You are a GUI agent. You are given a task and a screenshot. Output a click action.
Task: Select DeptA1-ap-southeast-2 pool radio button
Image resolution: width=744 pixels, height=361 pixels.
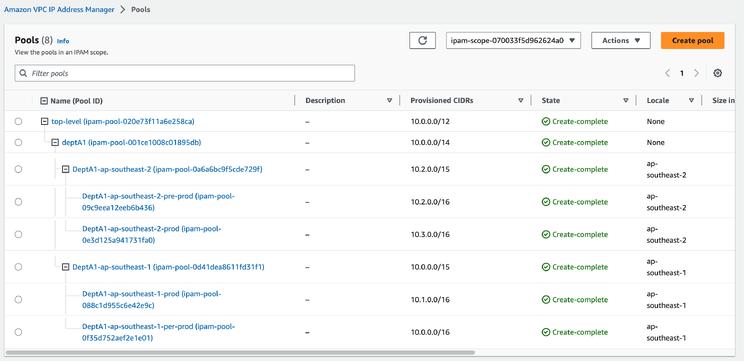[x=18, y=169]
